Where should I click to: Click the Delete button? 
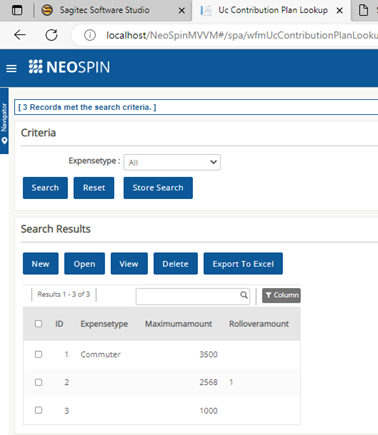pos(175,264)
